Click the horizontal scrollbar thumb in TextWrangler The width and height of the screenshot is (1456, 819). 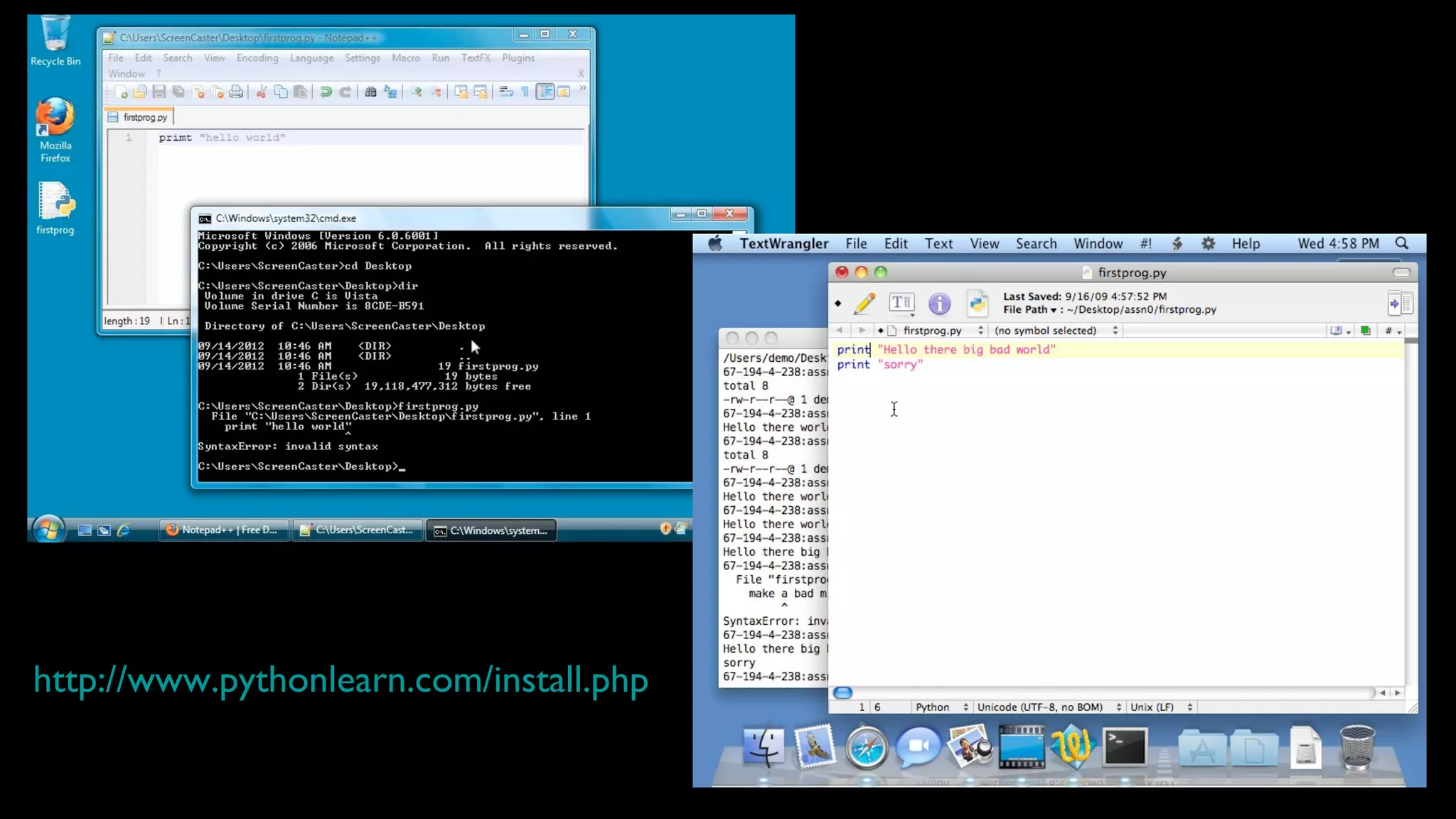click(x=842, y=692)
